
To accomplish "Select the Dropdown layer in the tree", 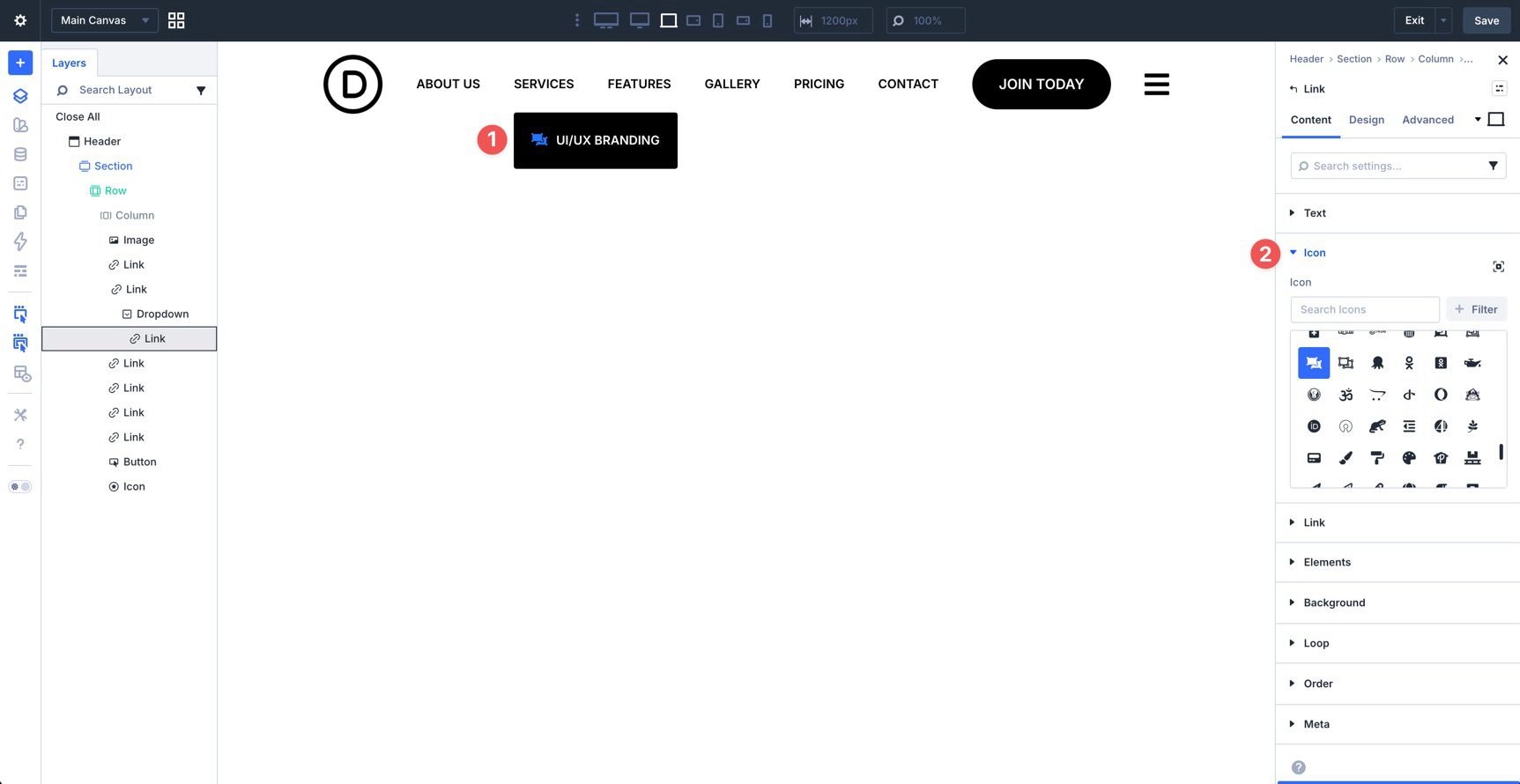I will point(155,314).
